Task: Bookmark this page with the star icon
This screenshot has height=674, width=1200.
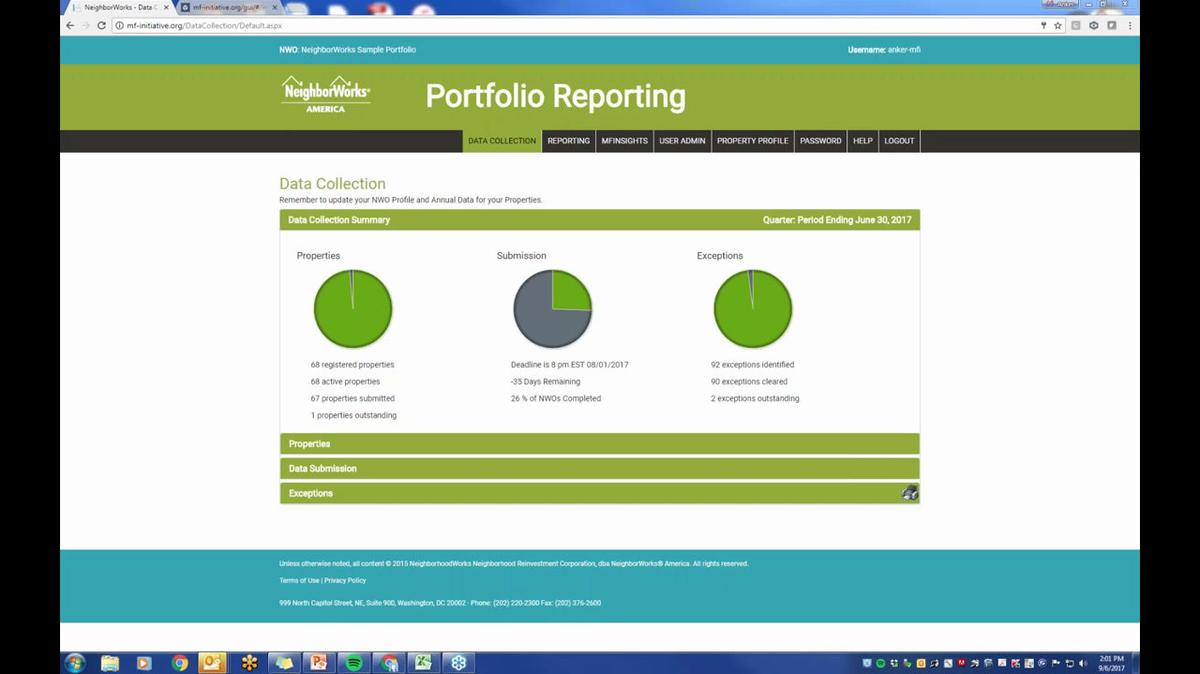Action: 1056,25
